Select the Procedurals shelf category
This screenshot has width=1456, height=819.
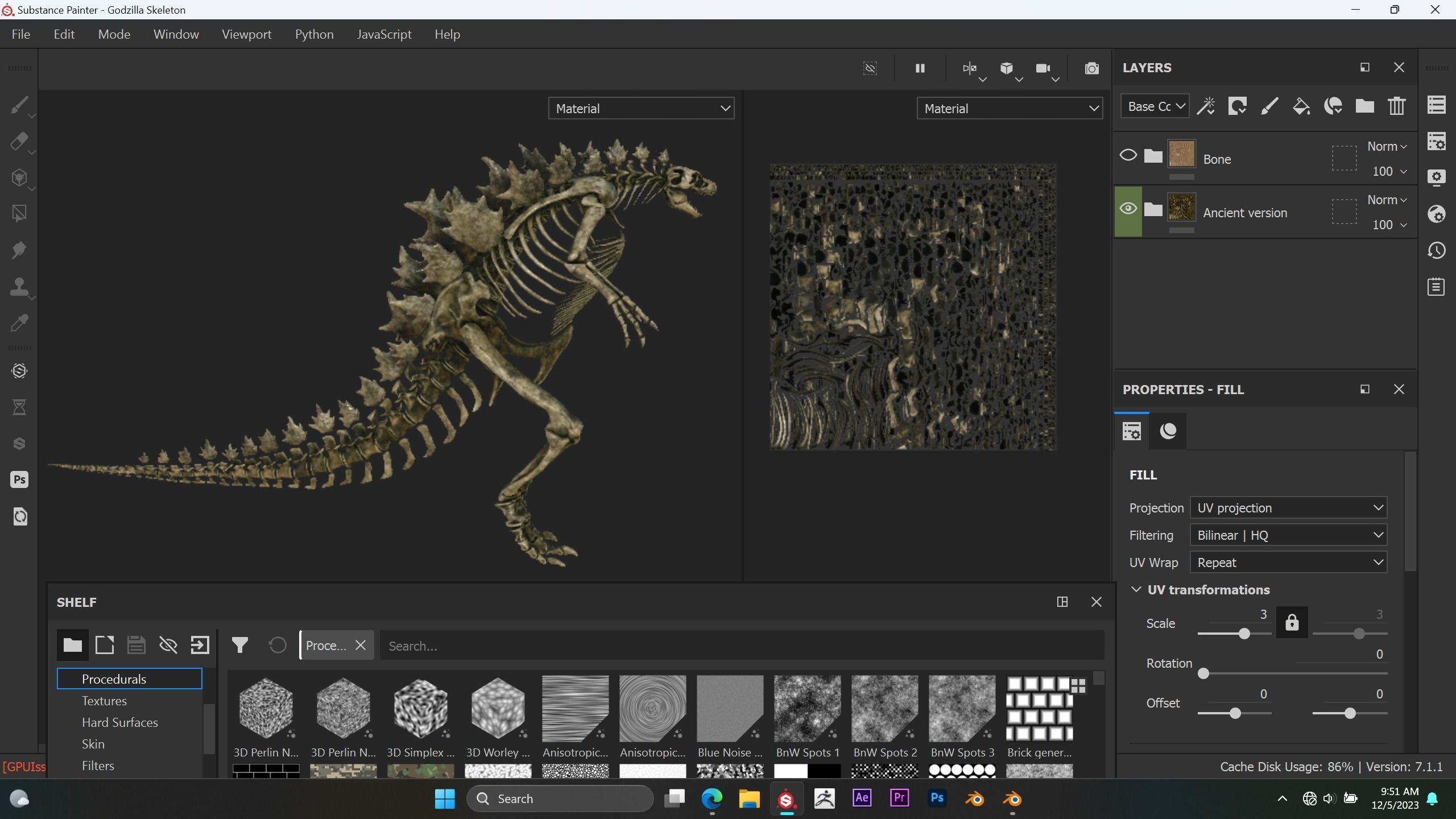coord(130,679)
